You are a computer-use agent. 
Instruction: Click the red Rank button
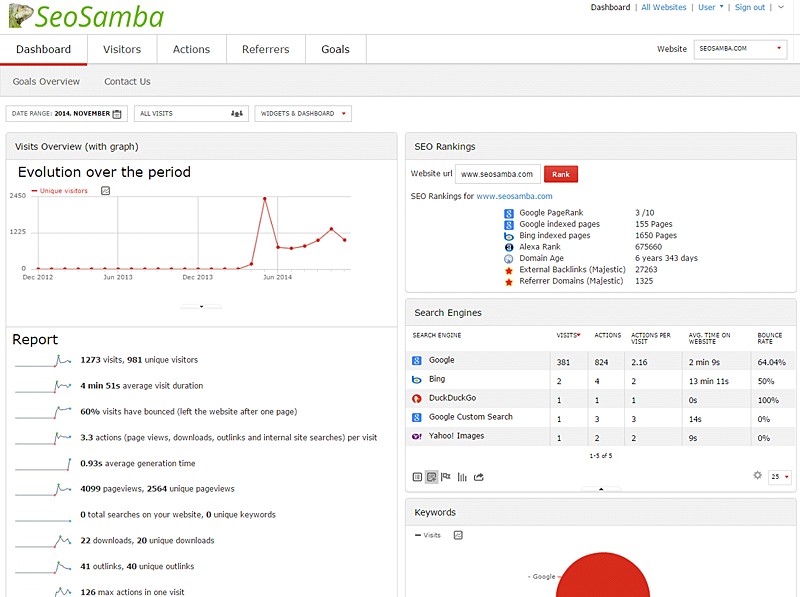(561, 174)
